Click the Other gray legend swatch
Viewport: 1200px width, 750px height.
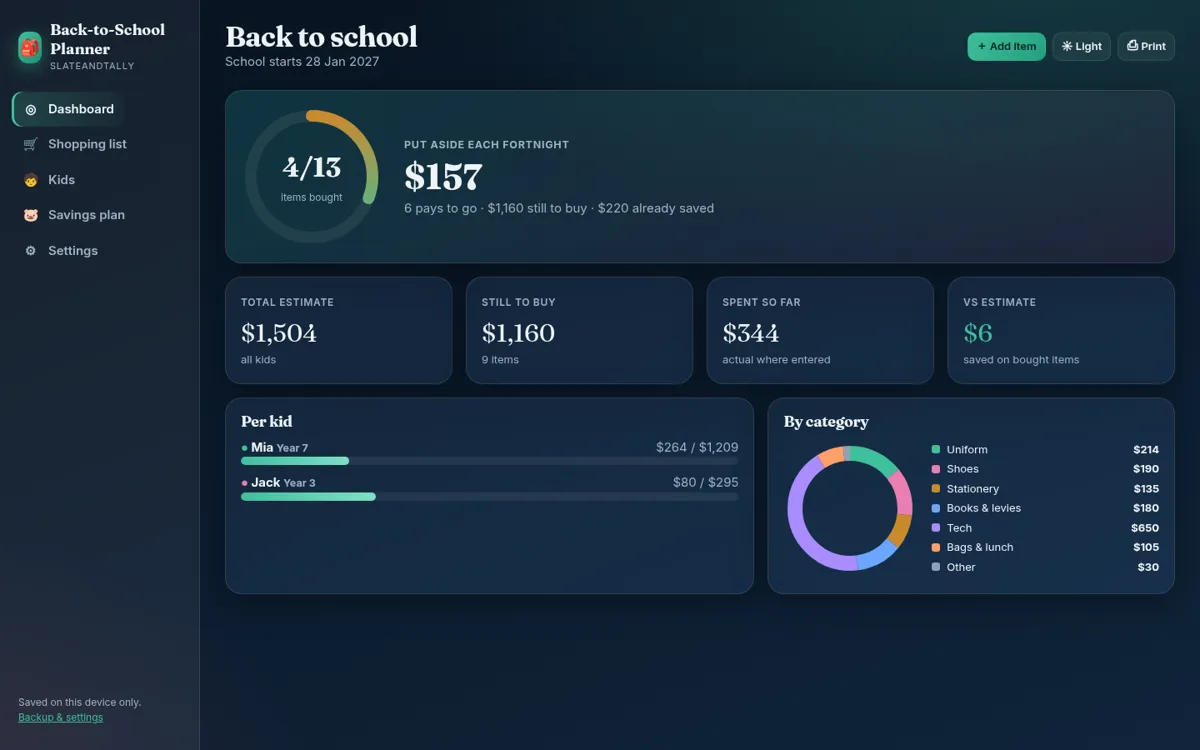(x=936, y=567)
